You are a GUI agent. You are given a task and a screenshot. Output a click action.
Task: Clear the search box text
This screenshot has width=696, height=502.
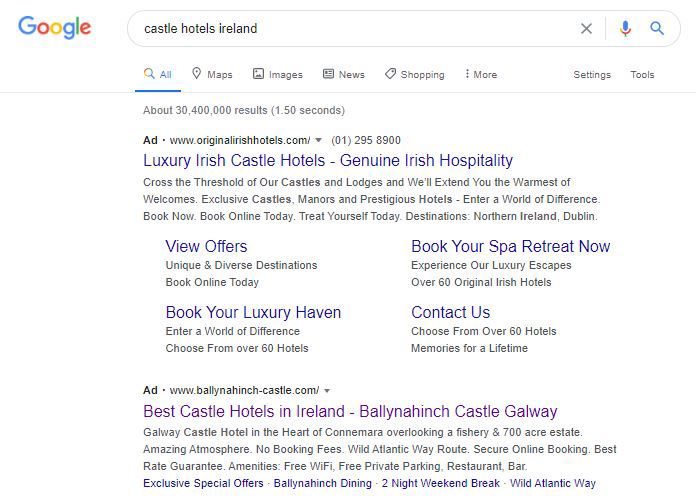pos(586,29)
